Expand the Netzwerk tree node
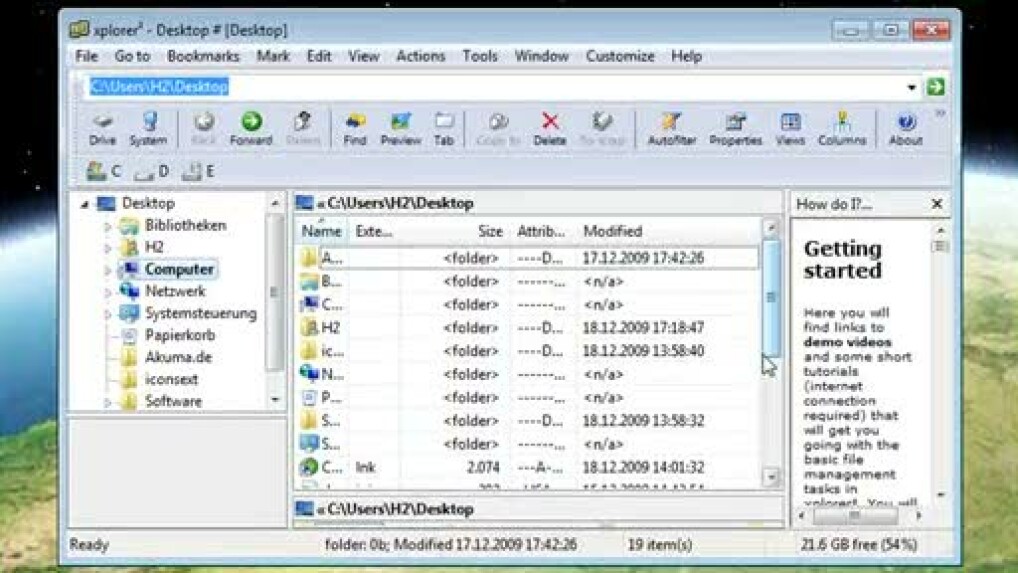Image resolution: width=1018 pixels, height=573 pixels. [x=108, y=292]
